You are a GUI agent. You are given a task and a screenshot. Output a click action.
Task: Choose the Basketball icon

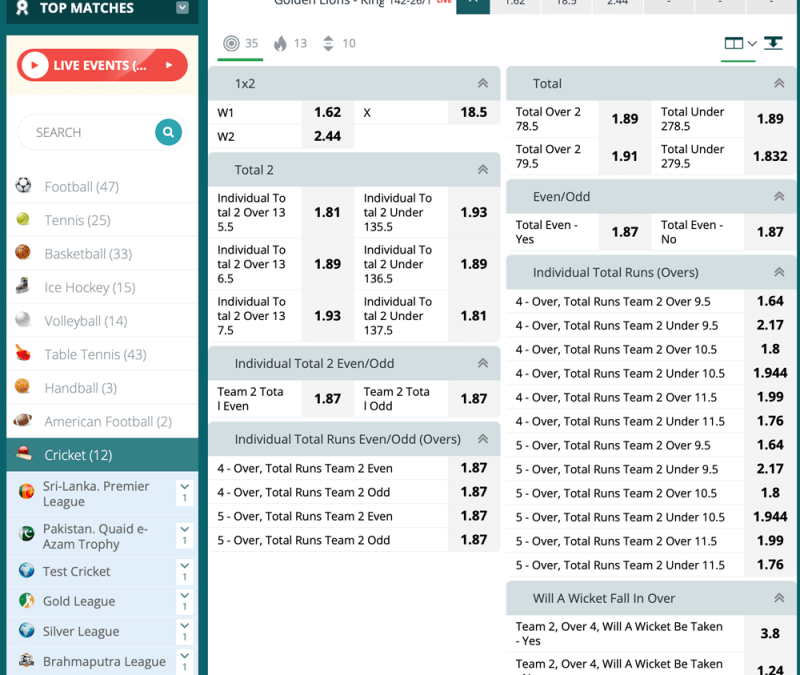click(23, 252)
